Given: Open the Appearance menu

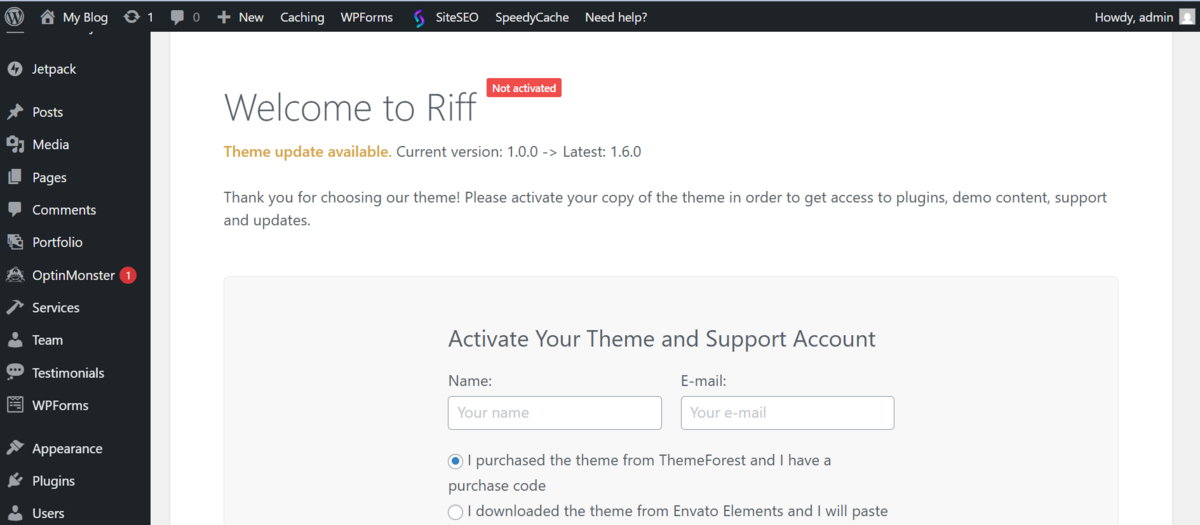Looking at the screenshot, I should [67, 448].
